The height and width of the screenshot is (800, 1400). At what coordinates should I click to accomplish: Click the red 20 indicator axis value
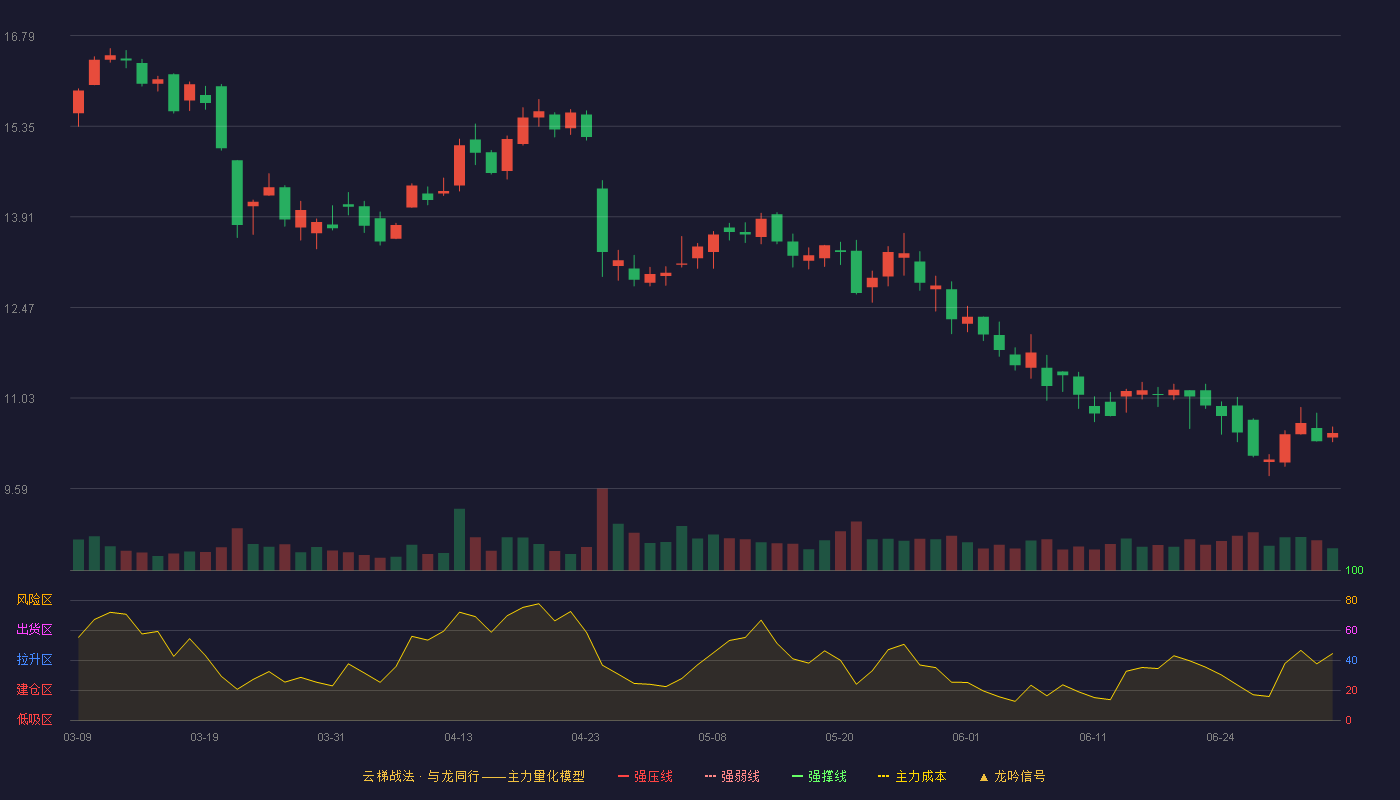click(1351, 690)
